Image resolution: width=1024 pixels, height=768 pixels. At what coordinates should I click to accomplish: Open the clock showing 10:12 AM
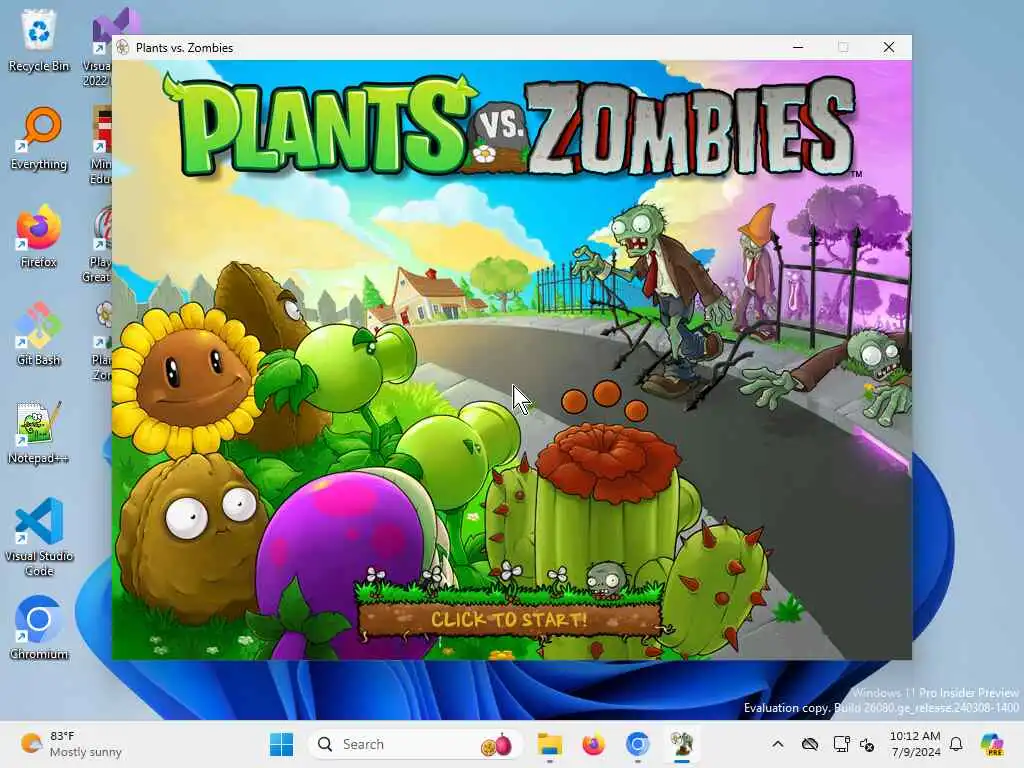pyautogui.click(x=915, y=744)
